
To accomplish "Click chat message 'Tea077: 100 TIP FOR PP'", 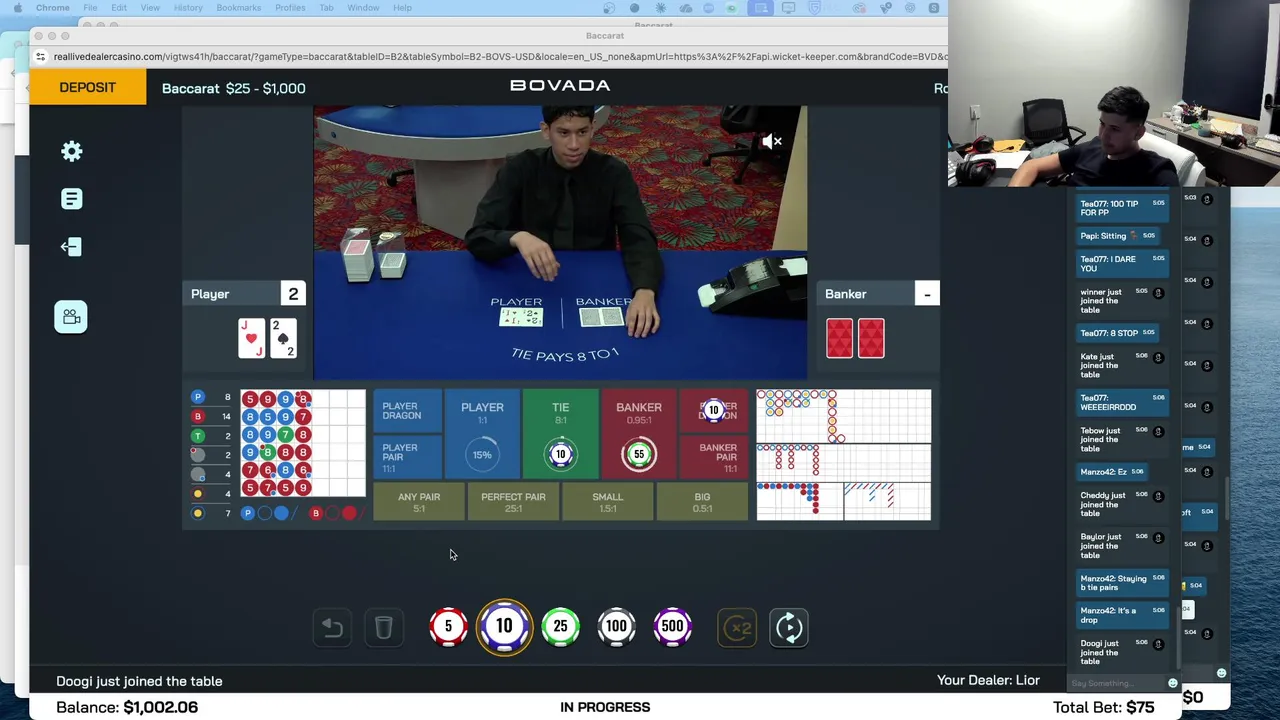I will (1122, 208).
